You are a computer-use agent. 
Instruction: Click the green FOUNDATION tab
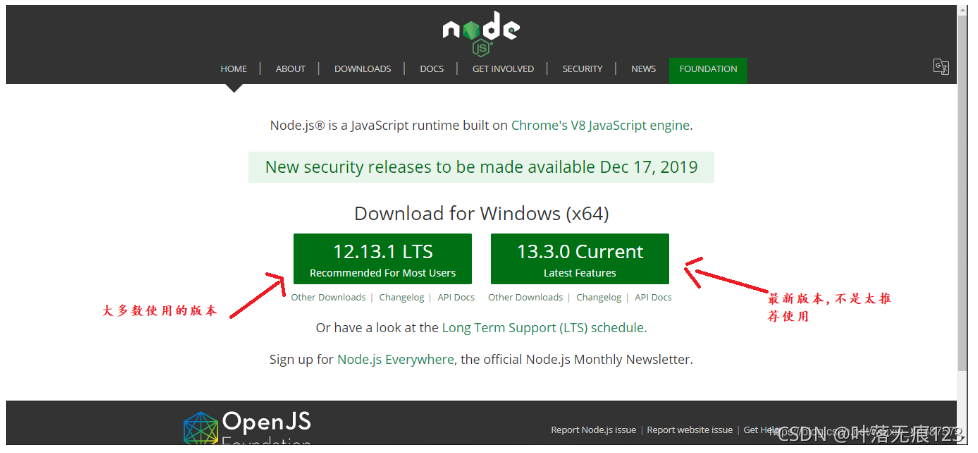pos(708,71)
